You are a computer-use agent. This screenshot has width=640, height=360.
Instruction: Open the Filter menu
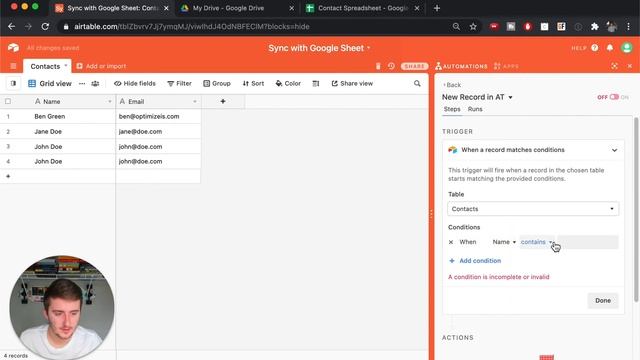(x=179, y=83)
